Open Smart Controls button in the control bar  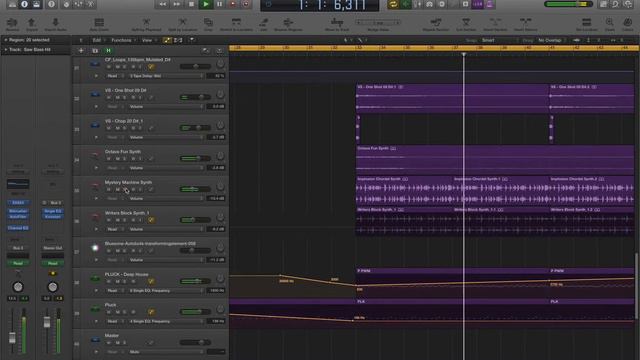67,4
